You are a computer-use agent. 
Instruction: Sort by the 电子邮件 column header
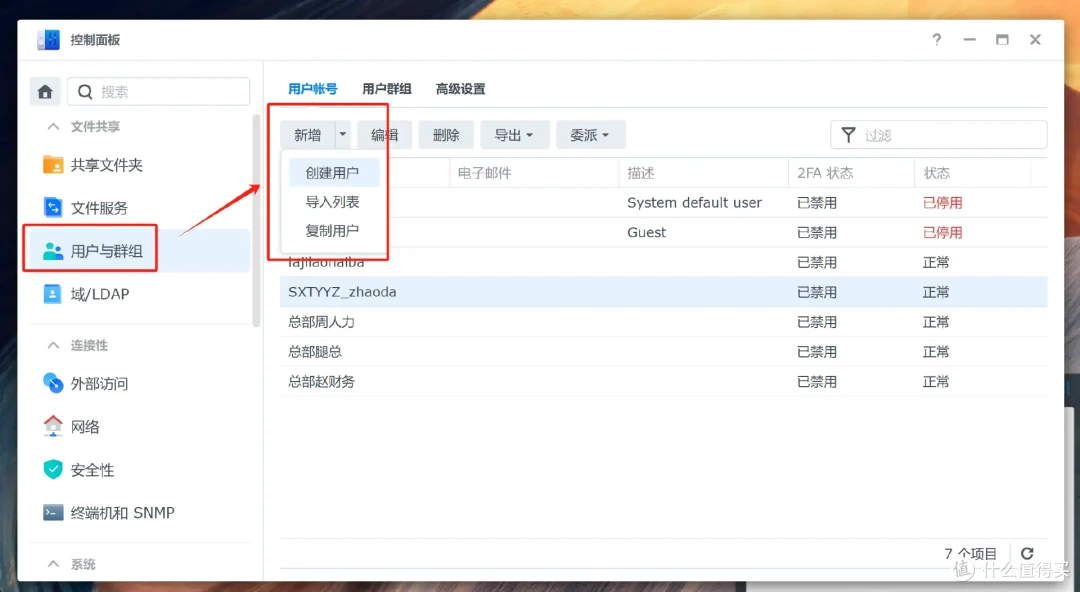point(534,173)
